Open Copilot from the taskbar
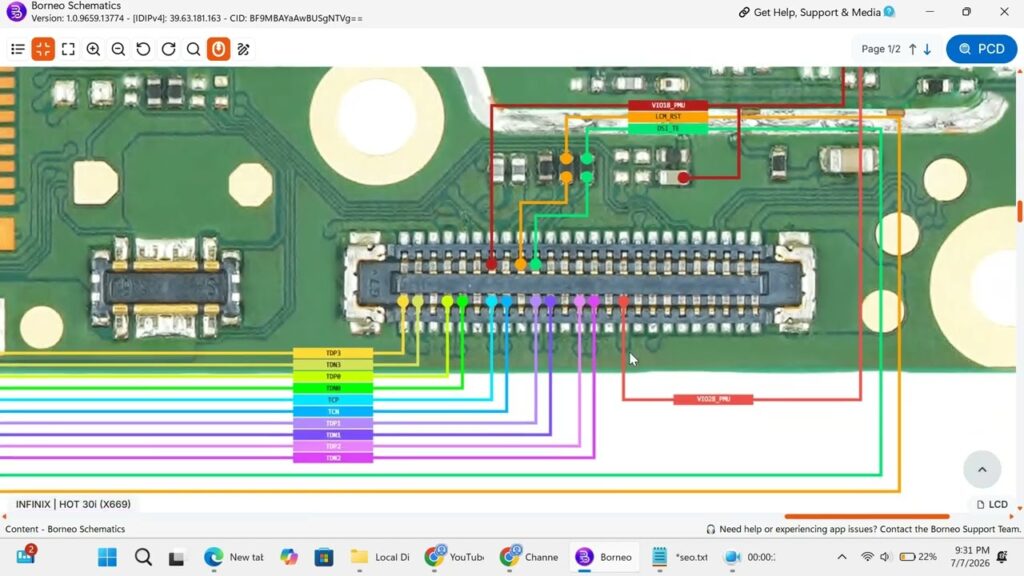 289,557
